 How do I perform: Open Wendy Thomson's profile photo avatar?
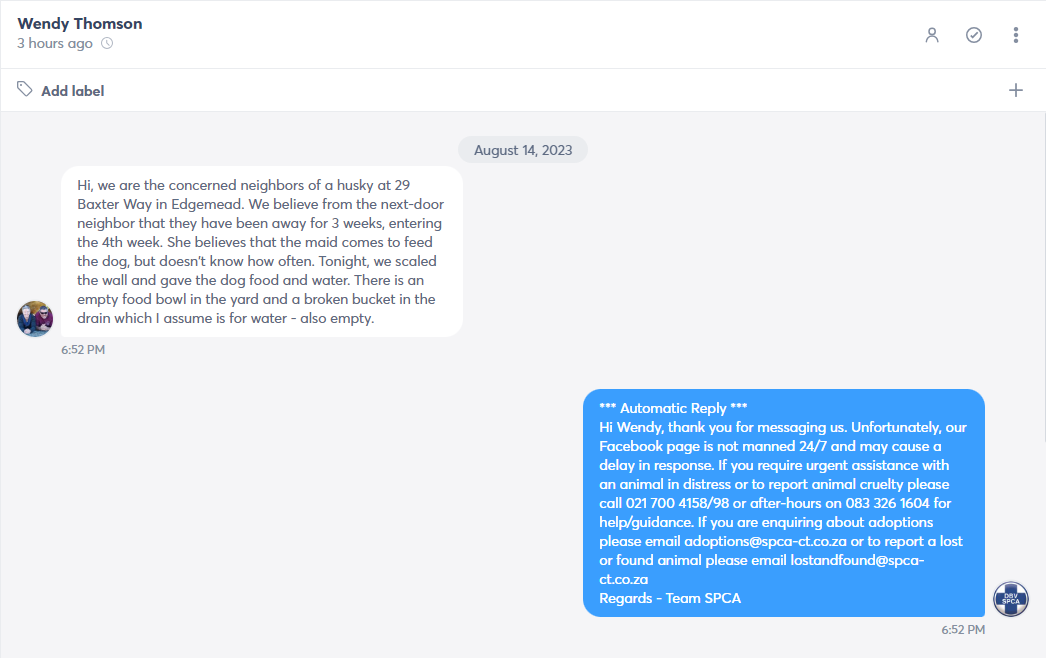click(35, 319)
